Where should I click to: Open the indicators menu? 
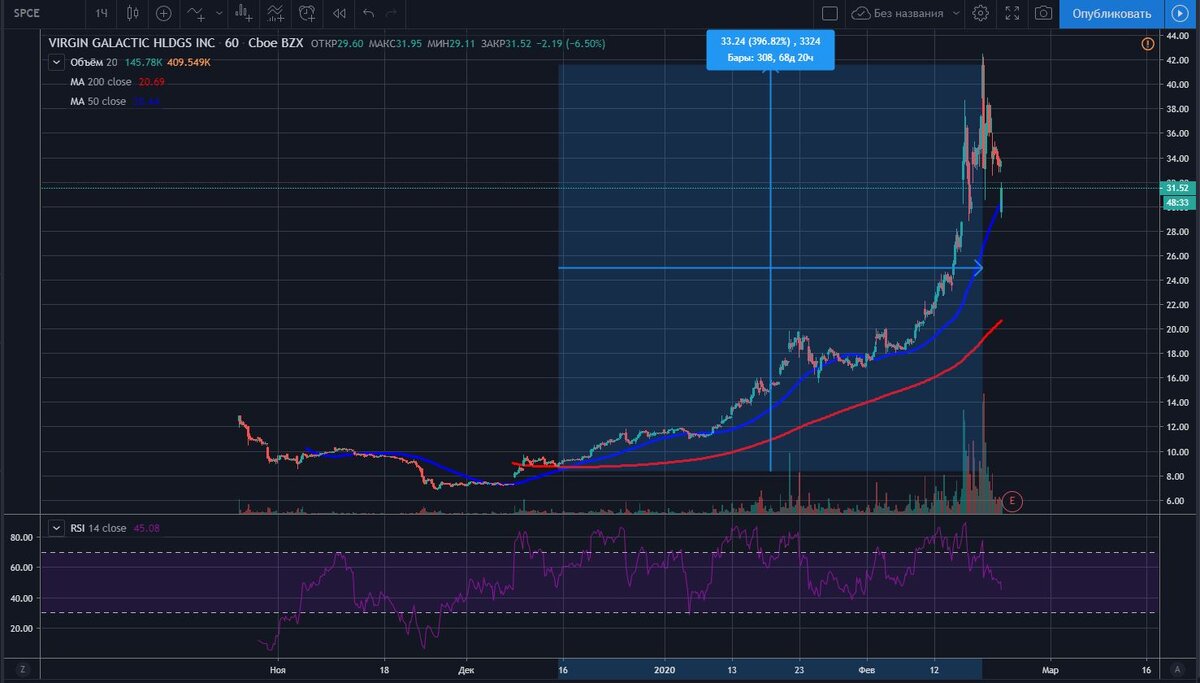(x=197, y=14)
